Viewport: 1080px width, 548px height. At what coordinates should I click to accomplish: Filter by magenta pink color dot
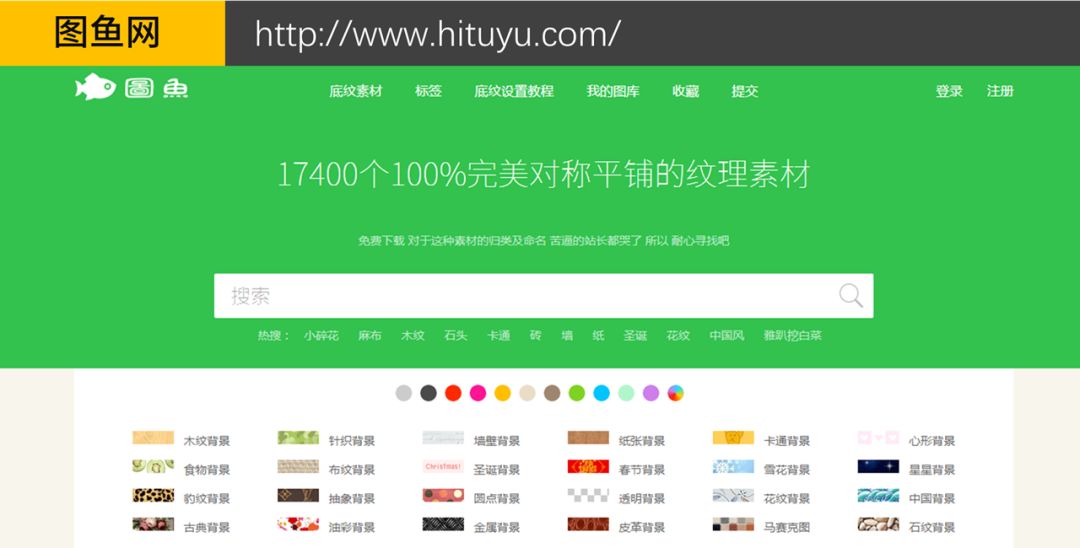[478, 393]
